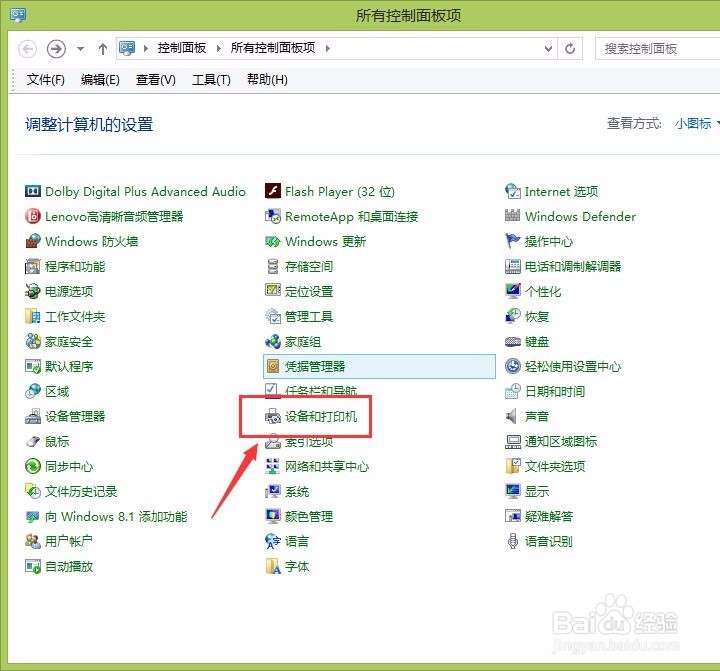Open the 疑难解答 item
The width and height of the screenshot is (720, 671).
click(539, 516)
